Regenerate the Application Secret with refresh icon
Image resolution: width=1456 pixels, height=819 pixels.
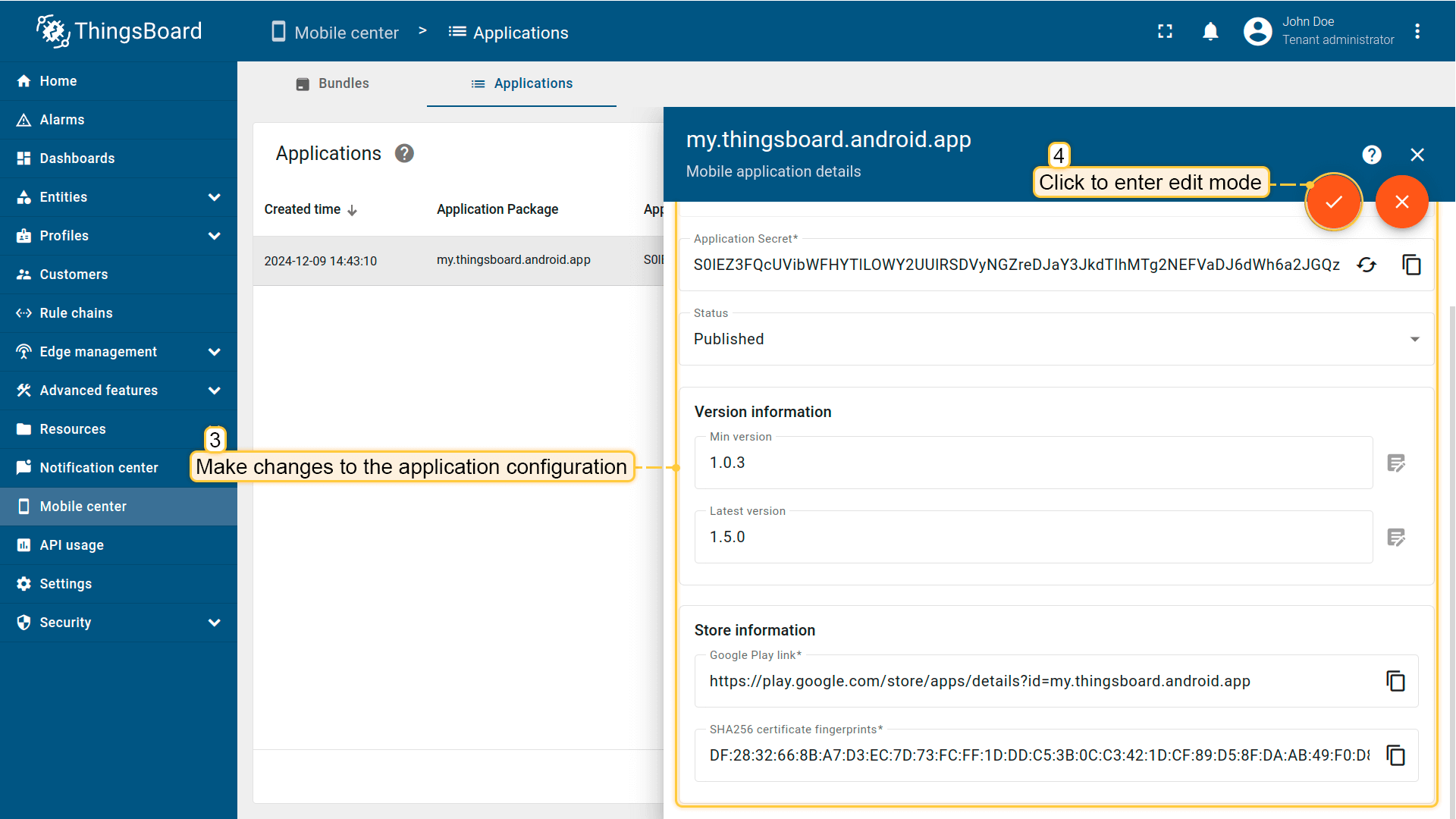(x=1367, y=265)
